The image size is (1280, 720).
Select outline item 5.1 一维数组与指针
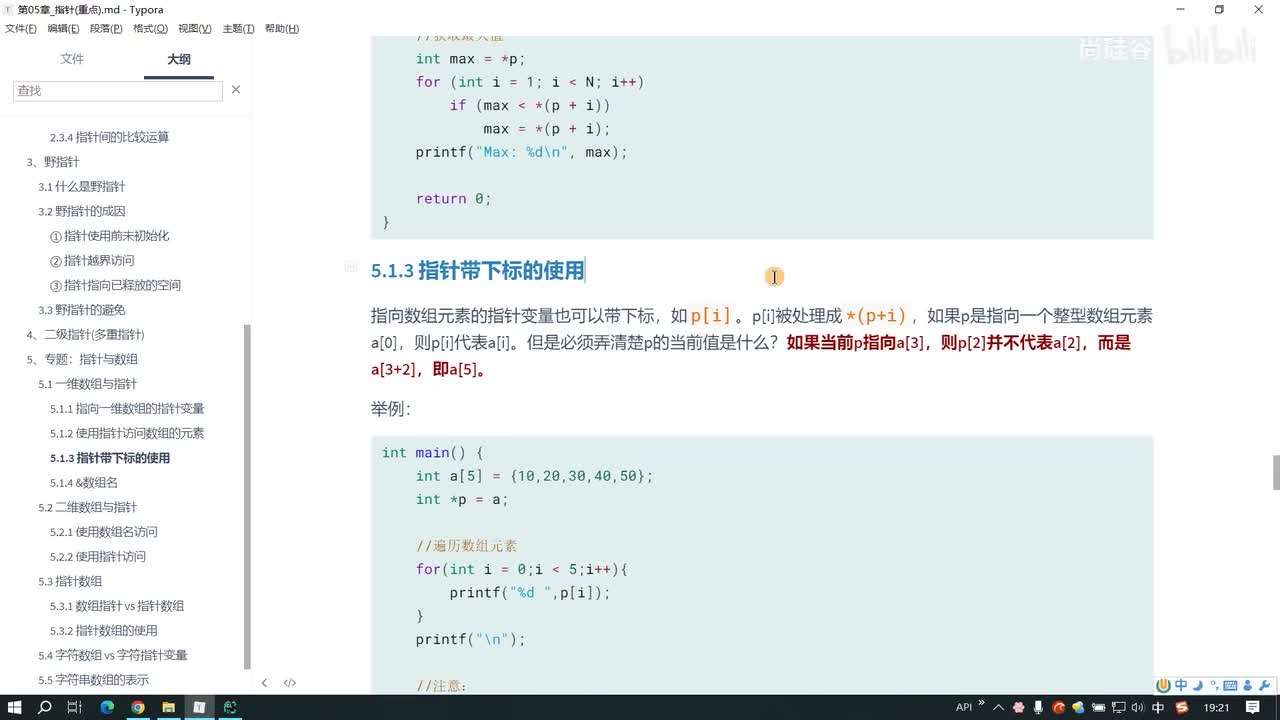tap(88, 384)
